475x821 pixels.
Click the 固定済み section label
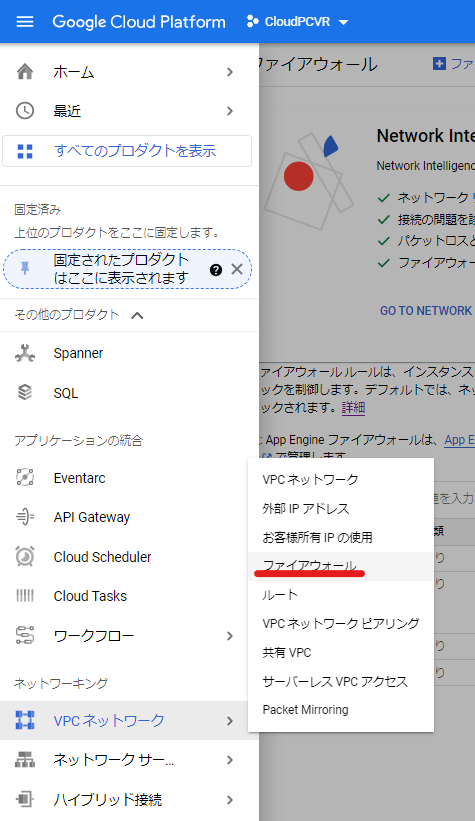(38, 209)
